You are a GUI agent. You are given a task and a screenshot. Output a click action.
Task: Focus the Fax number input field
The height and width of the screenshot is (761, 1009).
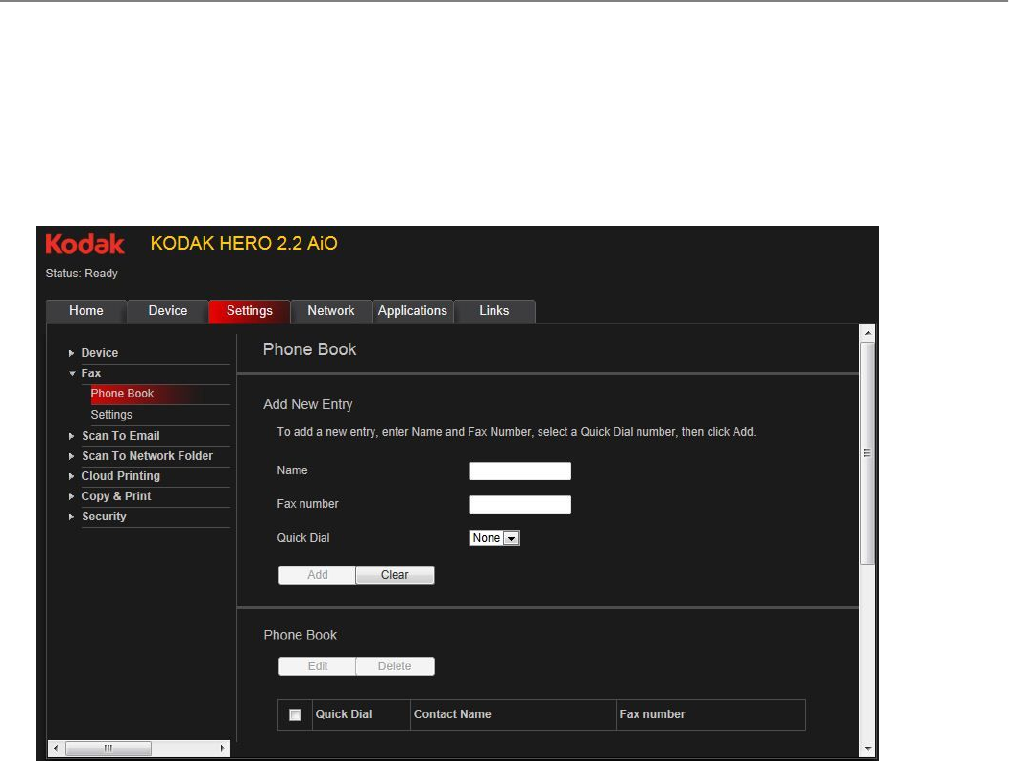click(520, 504)
